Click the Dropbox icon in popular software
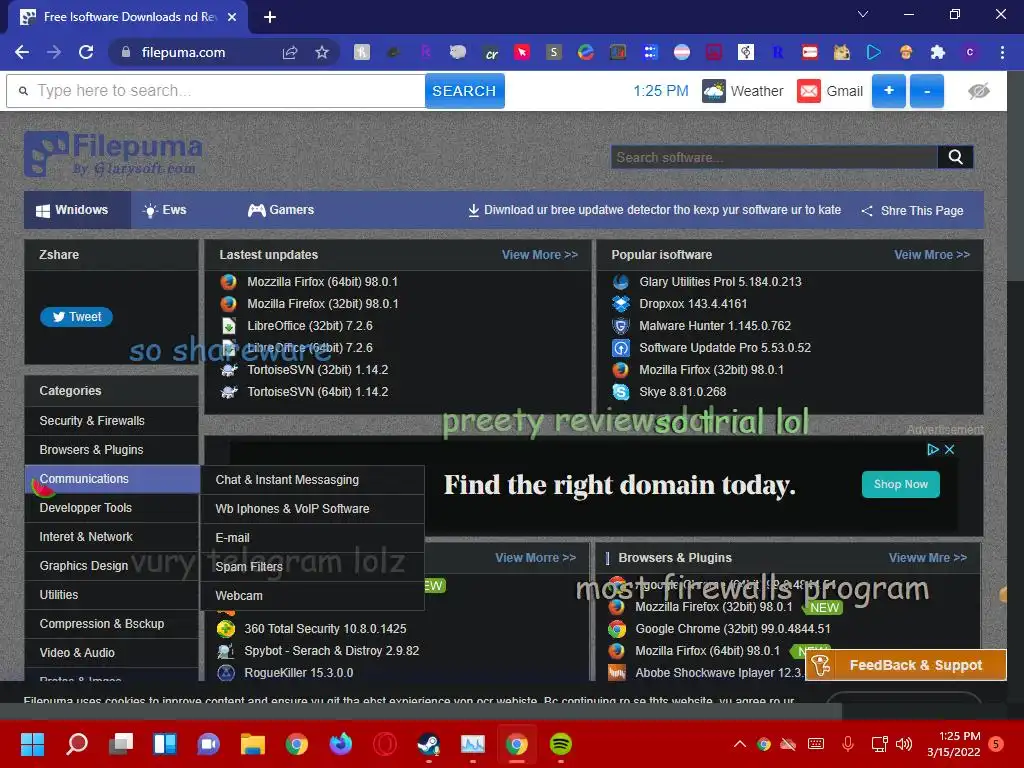 620,304
